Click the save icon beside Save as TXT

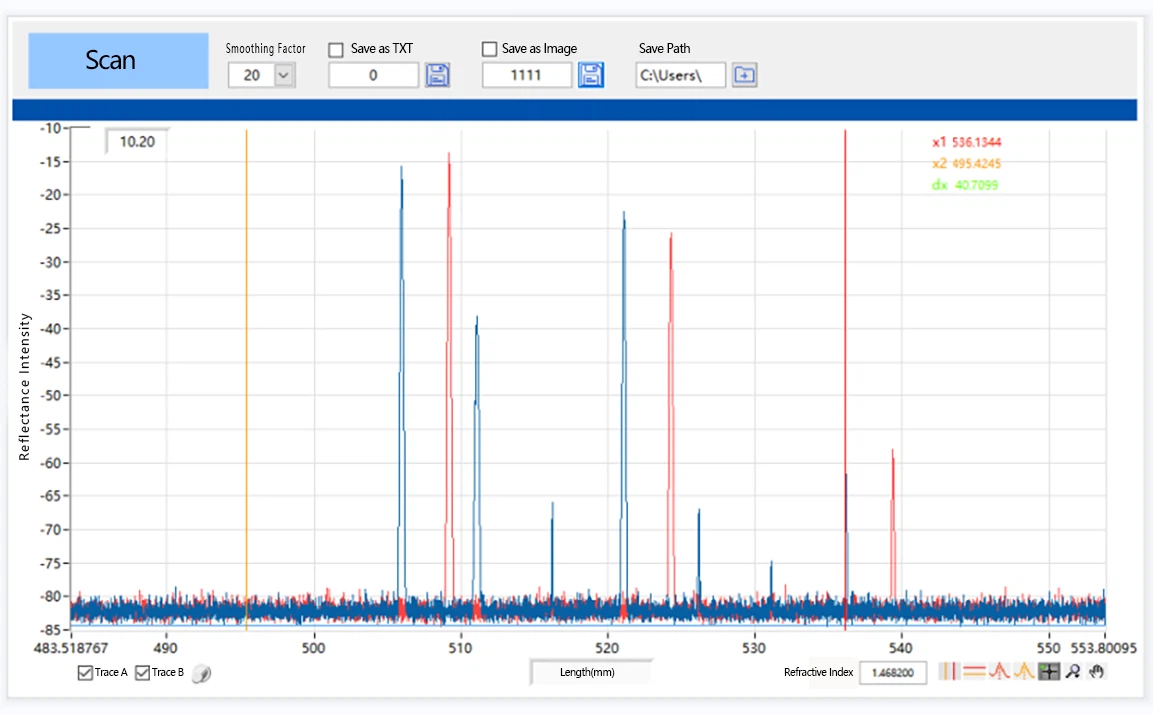(438, 74)
